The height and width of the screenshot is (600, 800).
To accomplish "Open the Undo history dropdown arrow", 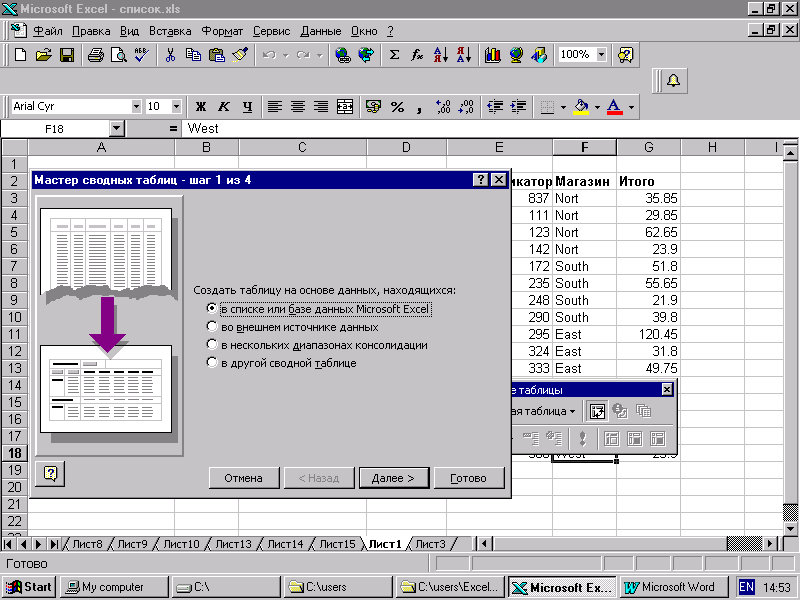I will (286, 55).
